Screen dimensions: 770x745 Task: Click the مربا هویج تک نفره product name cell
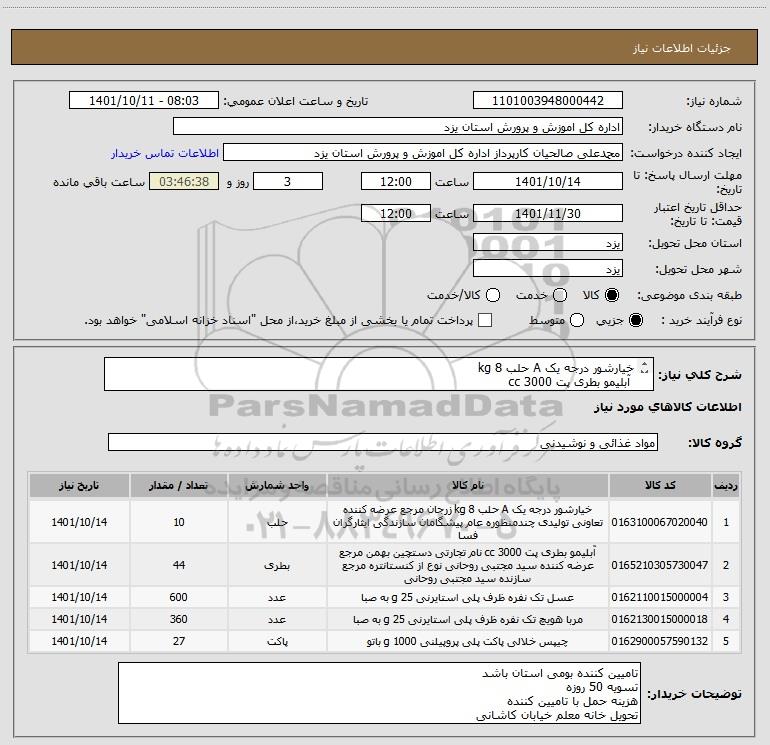click(468, 619)
